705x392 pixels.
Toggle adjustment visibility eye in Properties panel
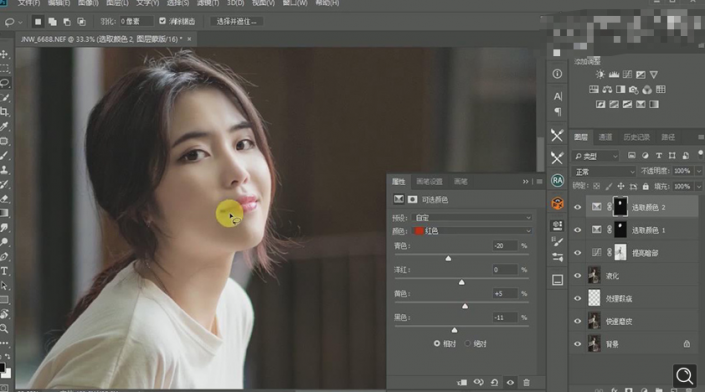pyautogui.click(x=510, y=383)
